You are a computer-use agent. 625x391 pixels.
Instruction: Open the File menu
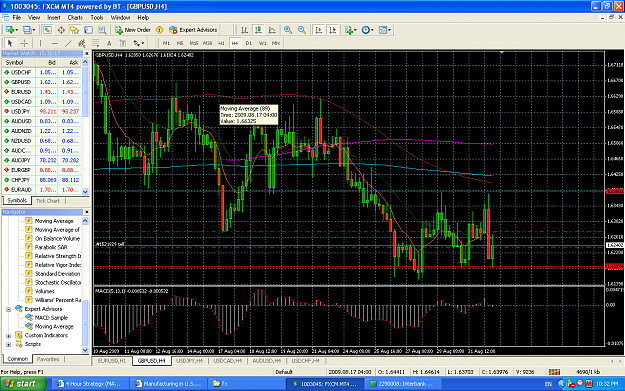(x=17, y=18)
